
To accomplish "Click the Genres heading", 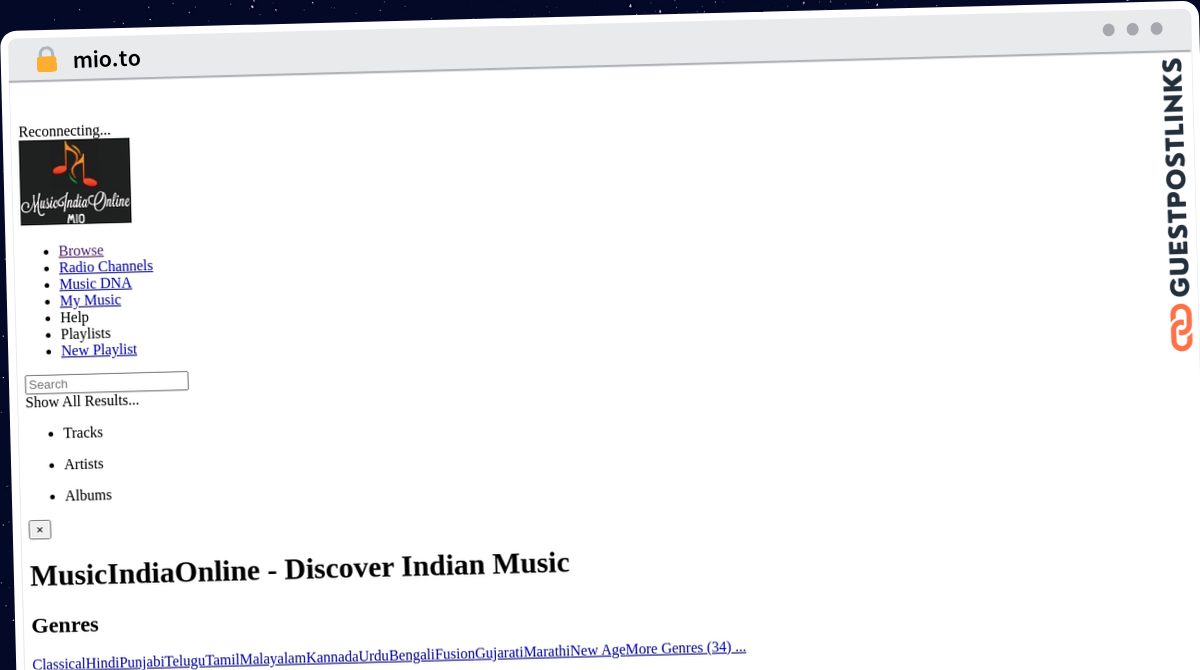I will (65, 625).
